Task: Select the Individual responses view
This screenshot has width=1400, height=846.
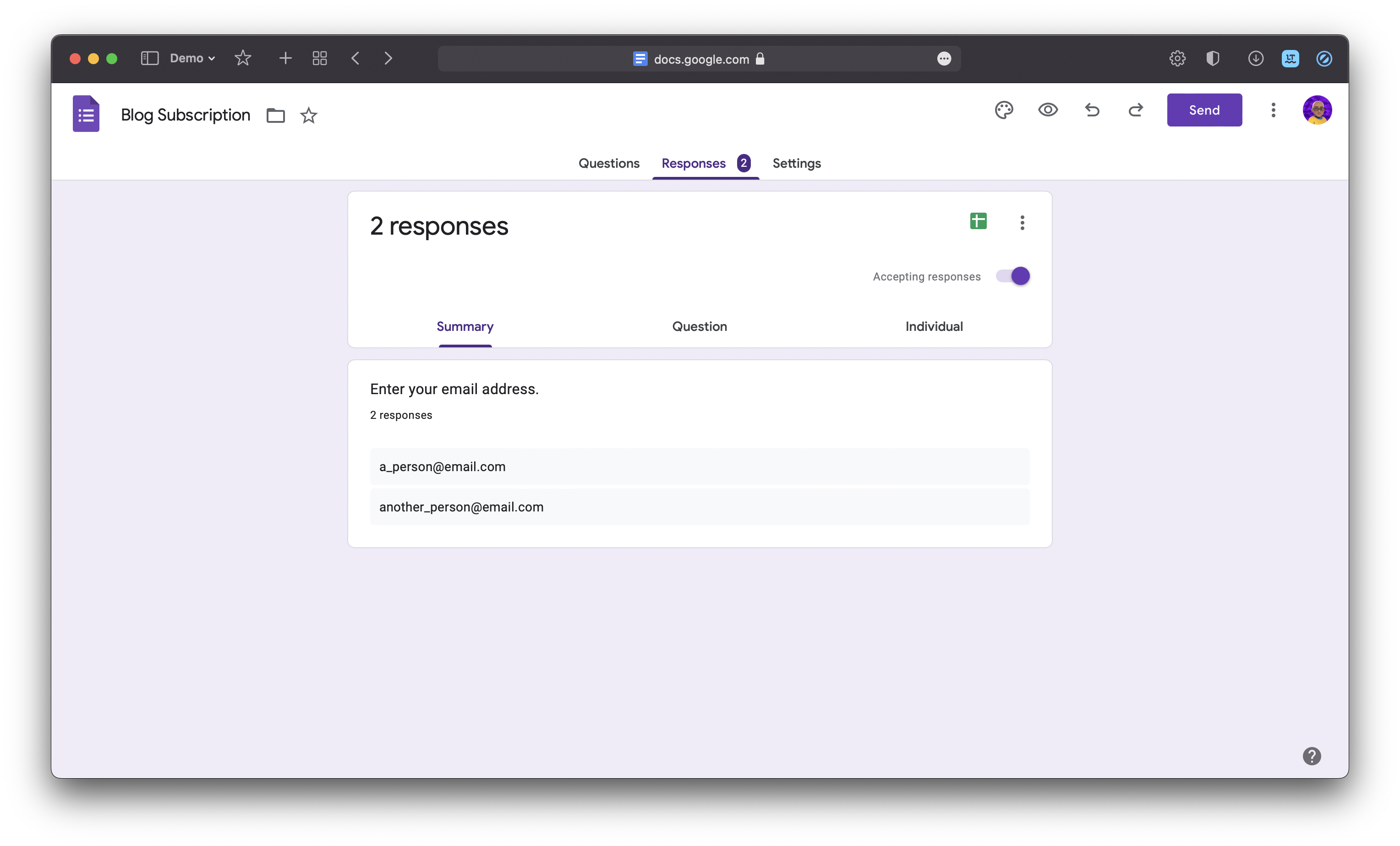Action: tap(934, 326)
